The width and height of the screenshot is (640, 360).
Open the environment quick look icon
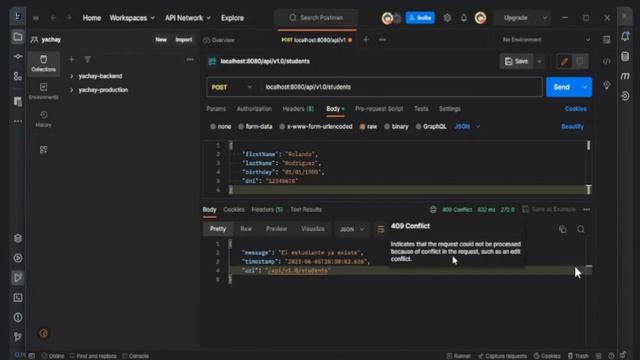[607, 40]
